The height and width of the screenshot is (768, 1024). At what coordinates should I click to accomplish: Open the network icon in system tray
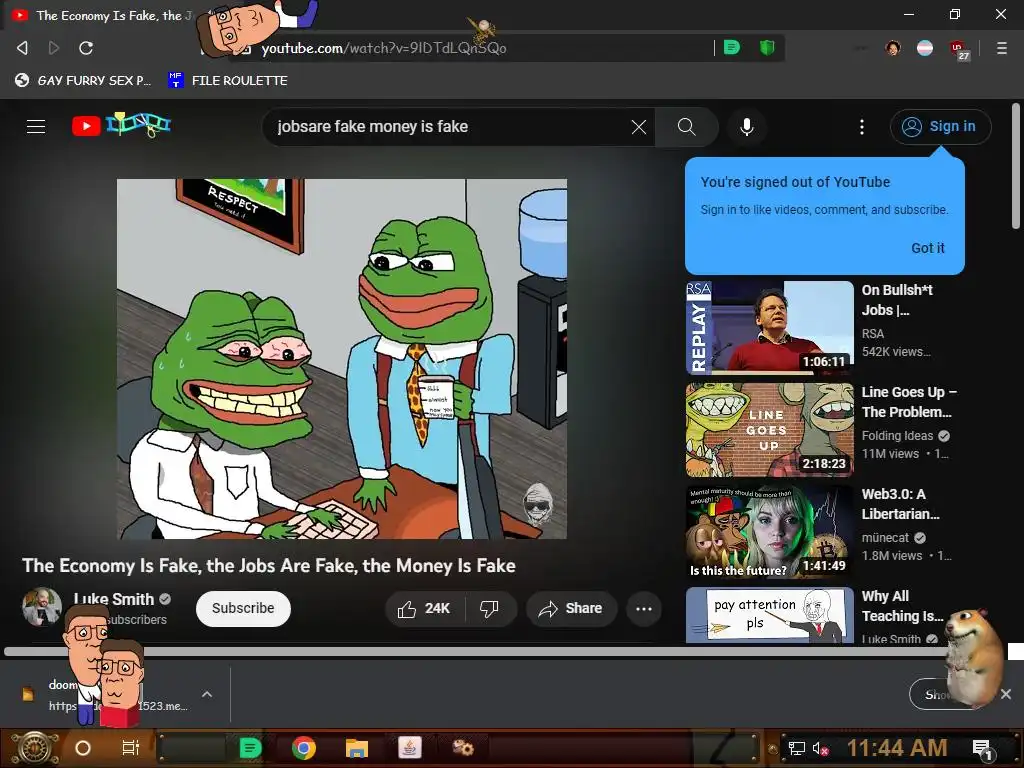click(796, 748)
